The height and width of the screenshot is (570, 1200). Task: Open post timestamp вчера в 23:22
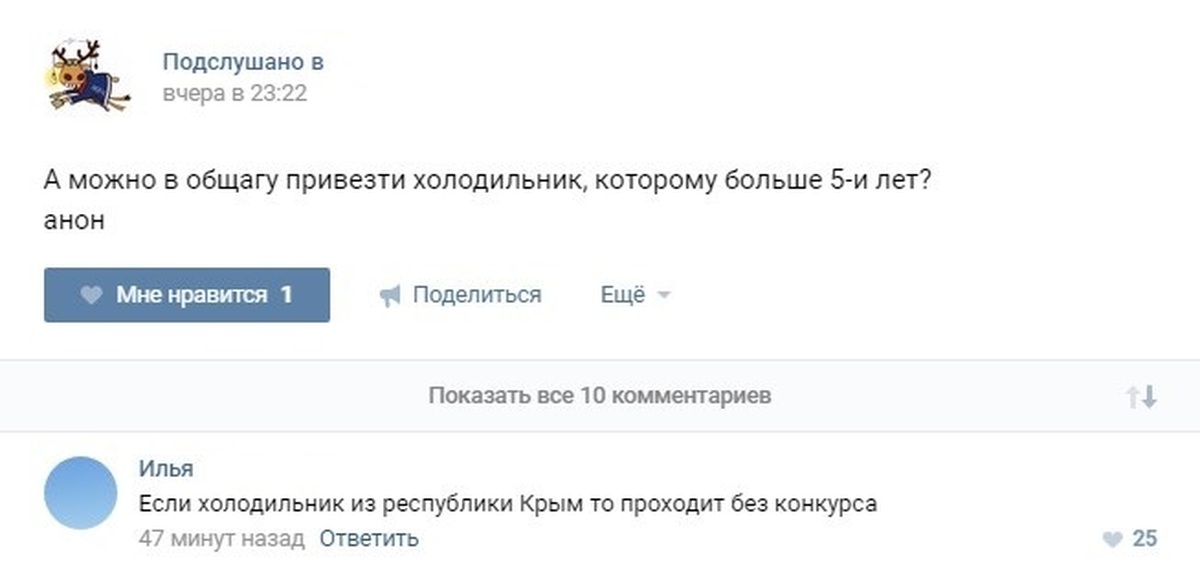point(234,94)
